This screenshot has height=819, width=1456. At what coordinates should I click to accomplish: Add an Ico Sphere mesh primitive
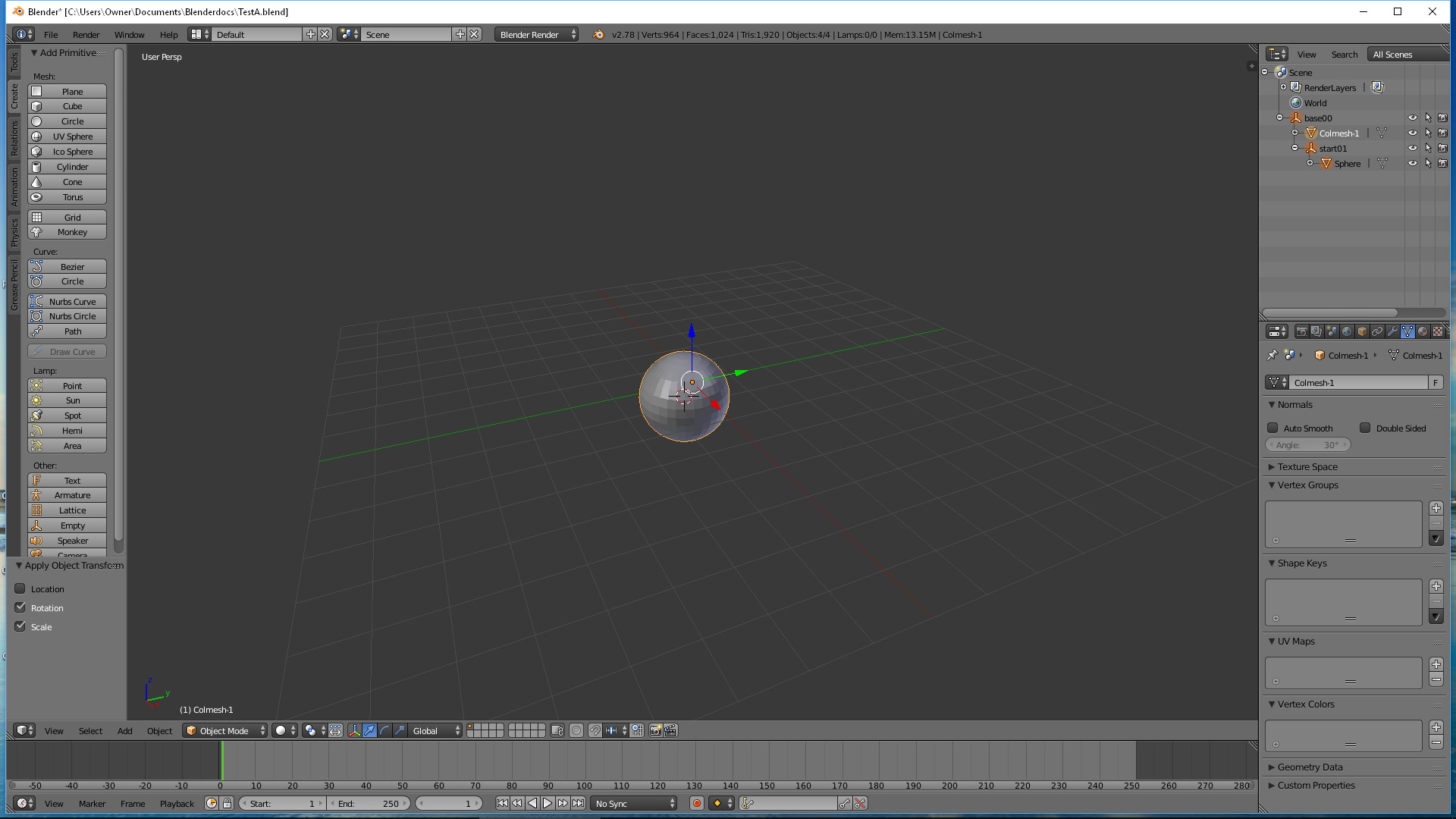pyautogui.click(x=67, y=152)
